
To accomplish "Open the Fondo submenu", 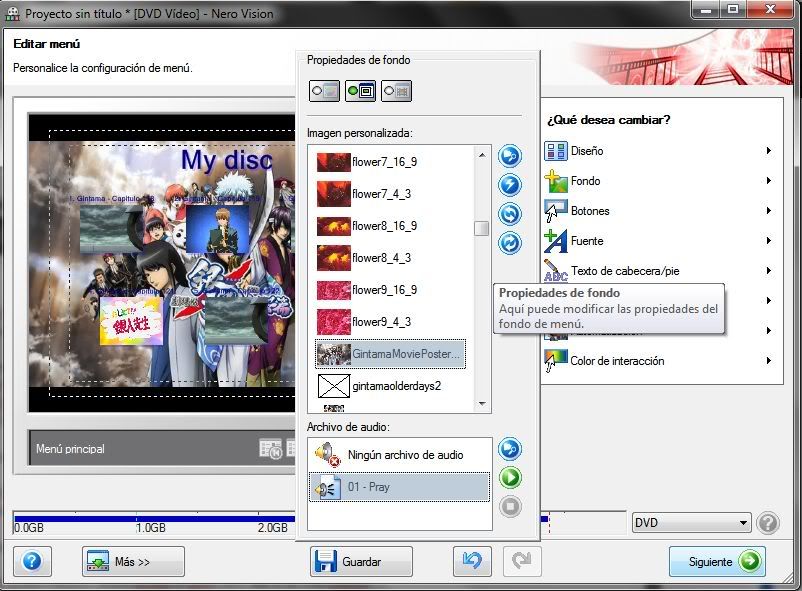I will coord(659,181).
